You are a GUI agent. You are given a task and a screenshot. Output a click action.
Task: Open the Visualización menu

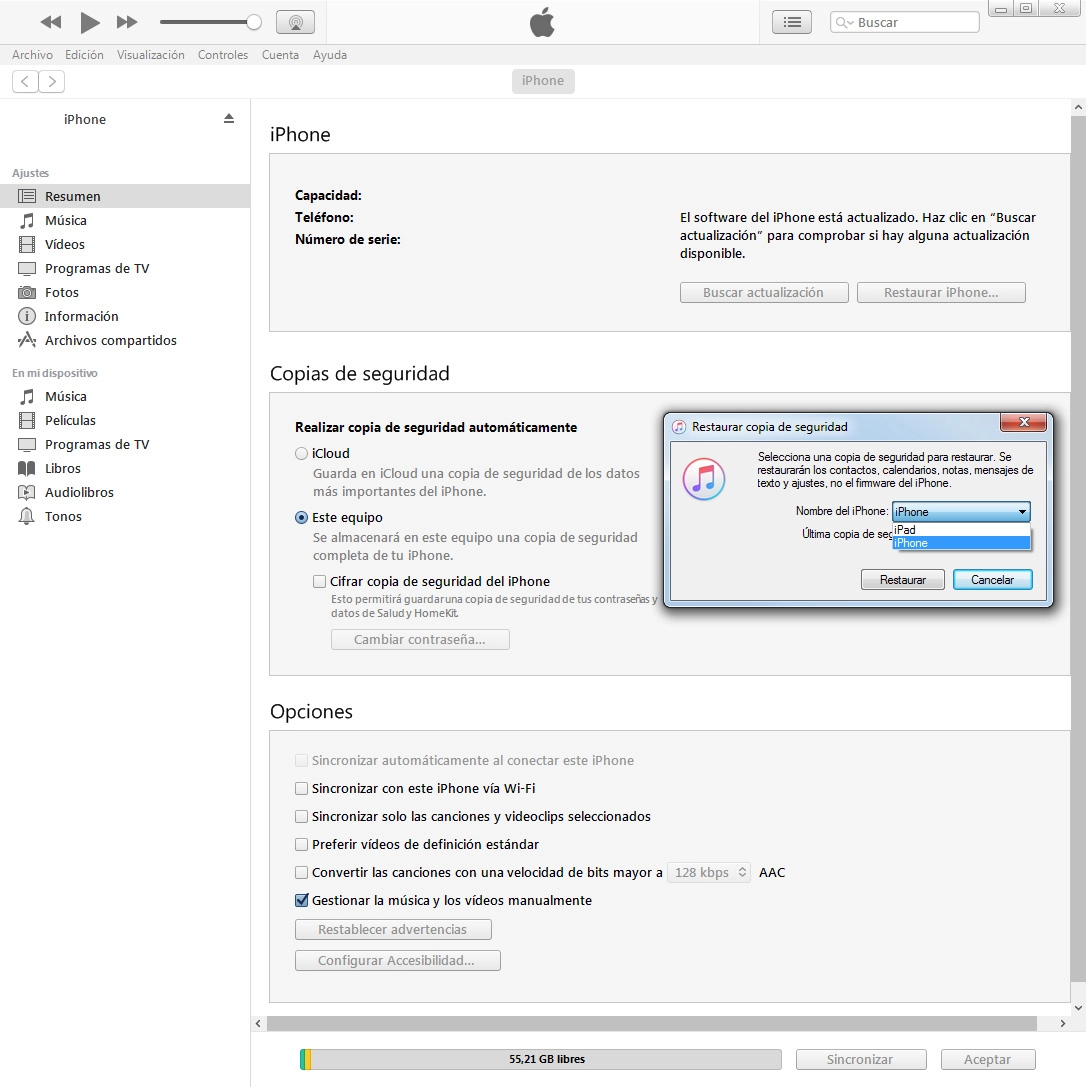[x=150, y=55]
